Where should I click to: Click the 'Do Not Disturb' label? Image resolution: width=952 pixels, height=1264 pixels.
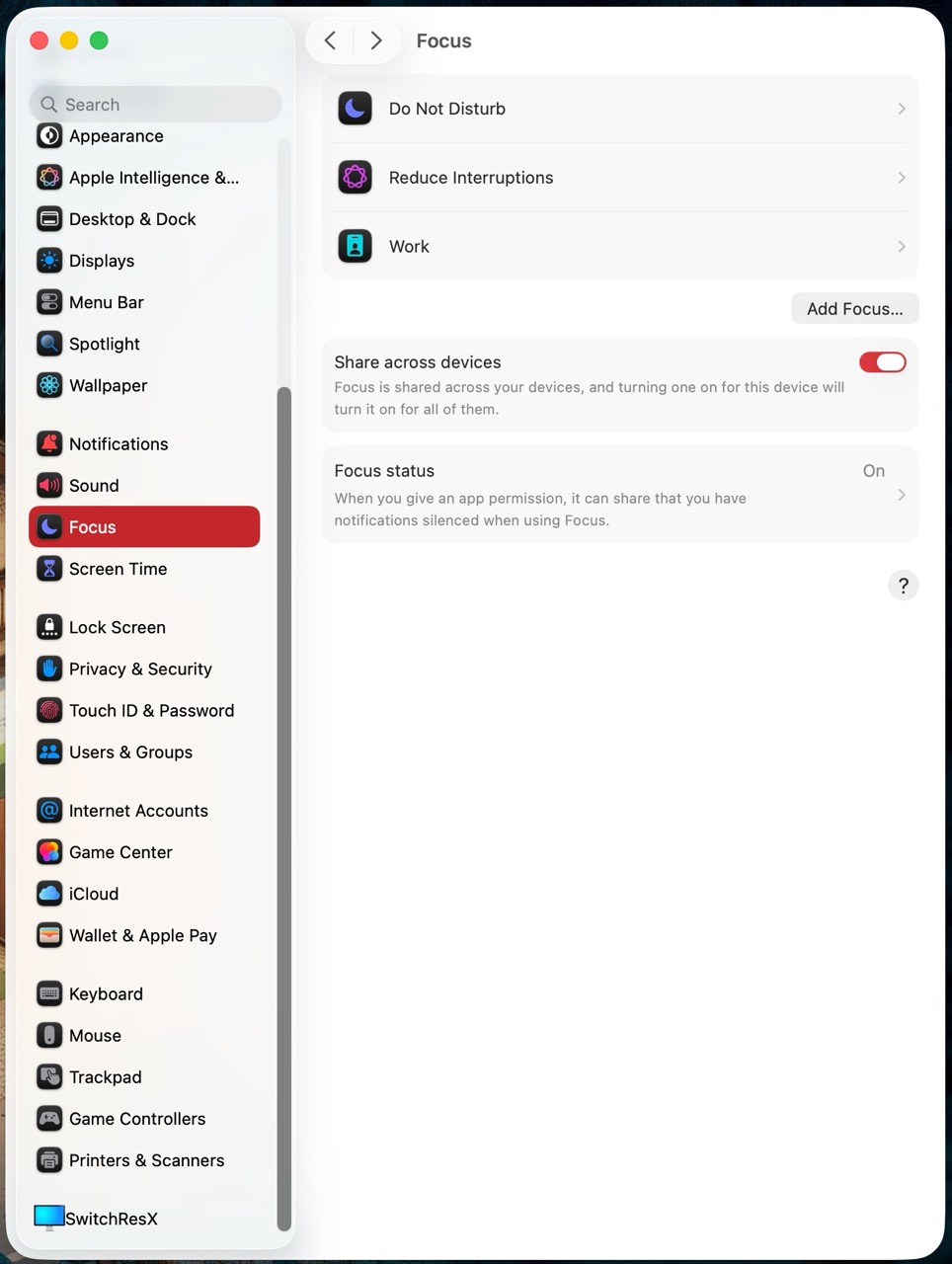(447, 109)
